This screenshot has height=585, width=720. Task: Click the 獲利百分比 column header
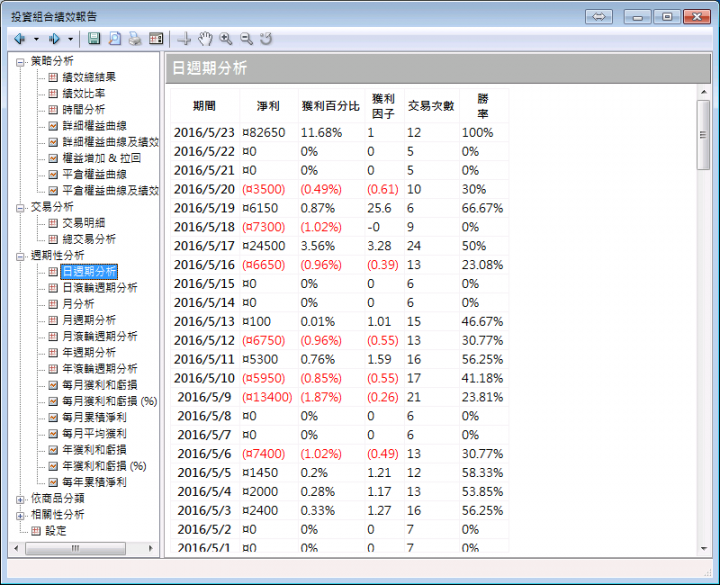pyautogui.click(x=331, y=106)
